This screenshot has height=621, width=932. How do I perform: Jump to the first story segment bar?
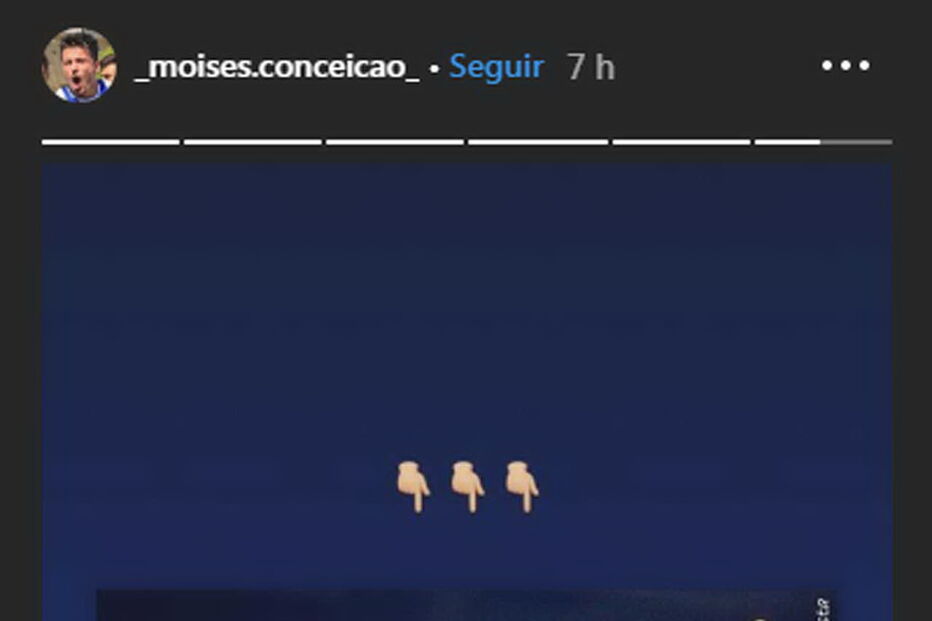[x=111, y=142]
